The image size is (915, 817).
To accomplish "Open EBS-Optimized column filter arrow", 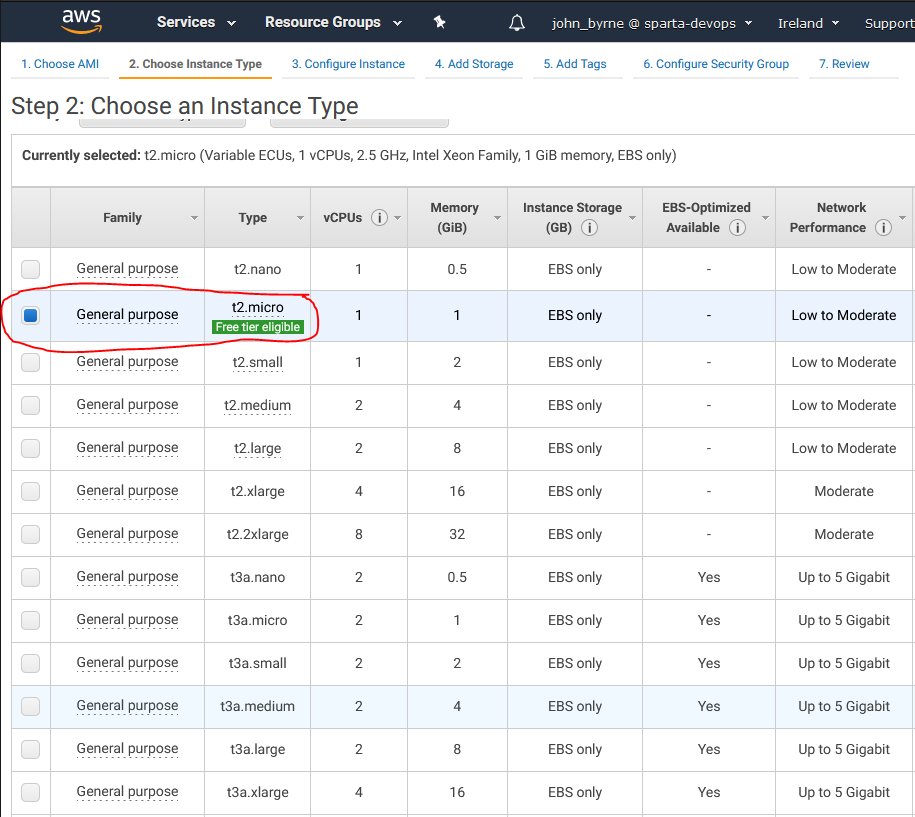I will pyautogui.click(x=765, y=218).
